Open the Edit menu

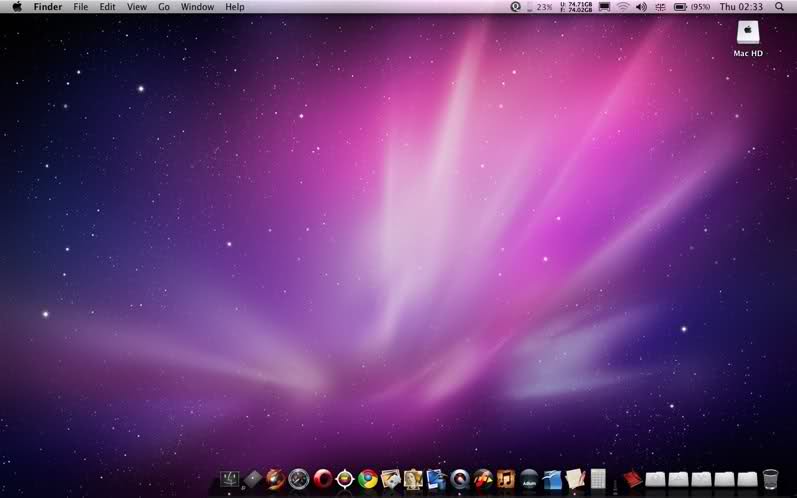pos(107,7)
